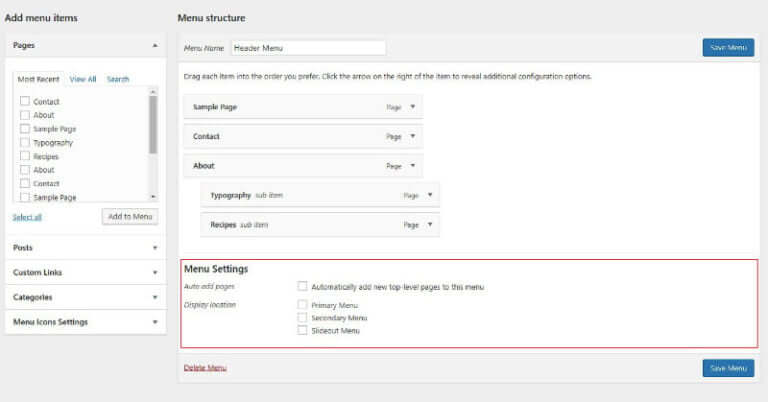
Task: Expand the Posts panel
Action: coord(154,247)
